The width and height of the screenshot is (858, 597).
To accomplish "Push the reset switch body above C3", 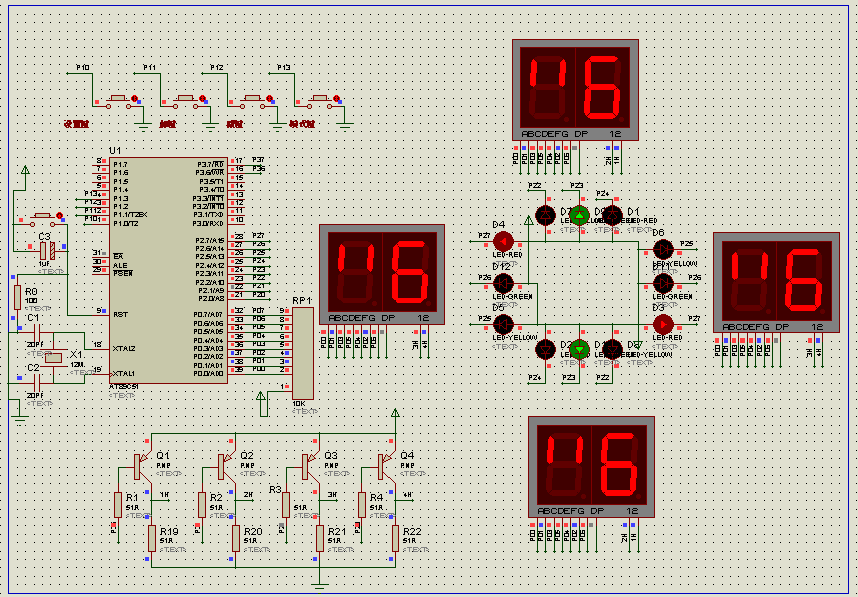I will tap(43, 219).
